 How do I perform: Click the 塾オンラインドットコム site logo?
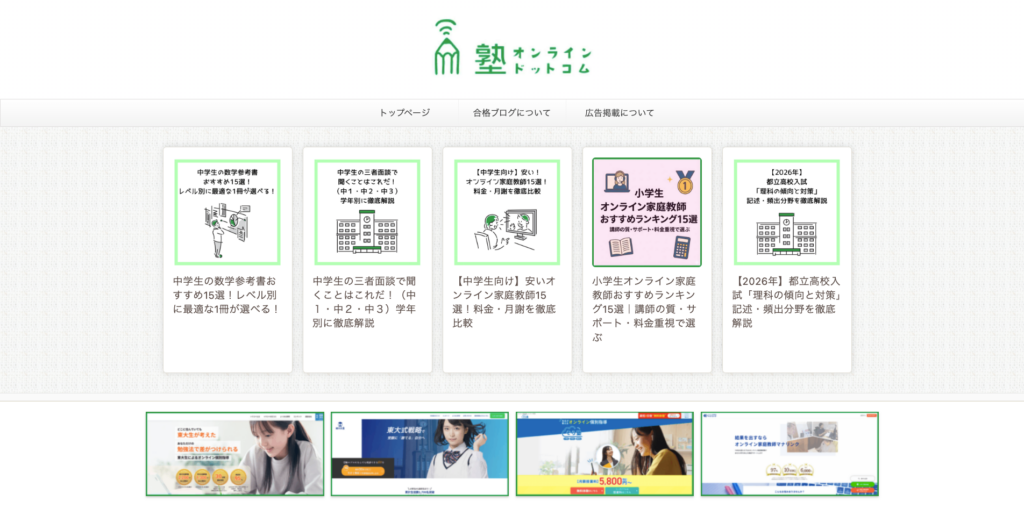point(513,47)
